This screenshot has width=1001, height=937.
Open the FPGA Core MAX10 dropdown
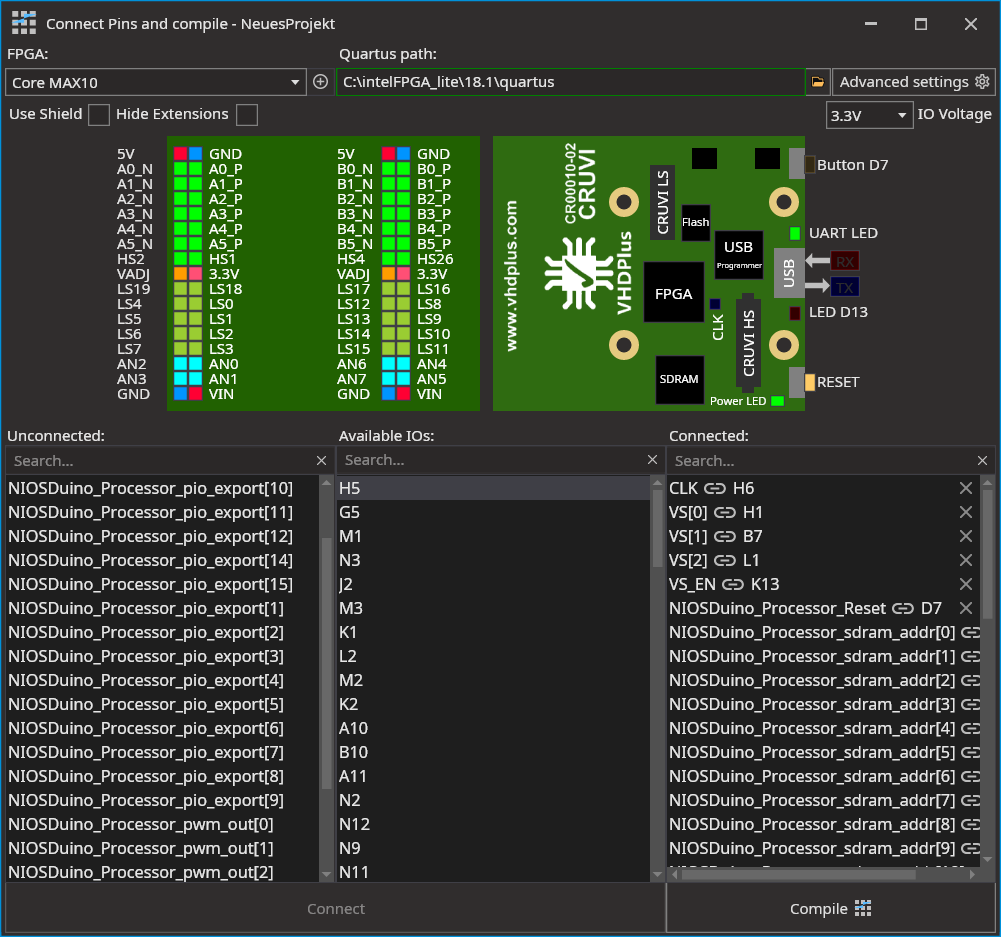tap(156, 82)
